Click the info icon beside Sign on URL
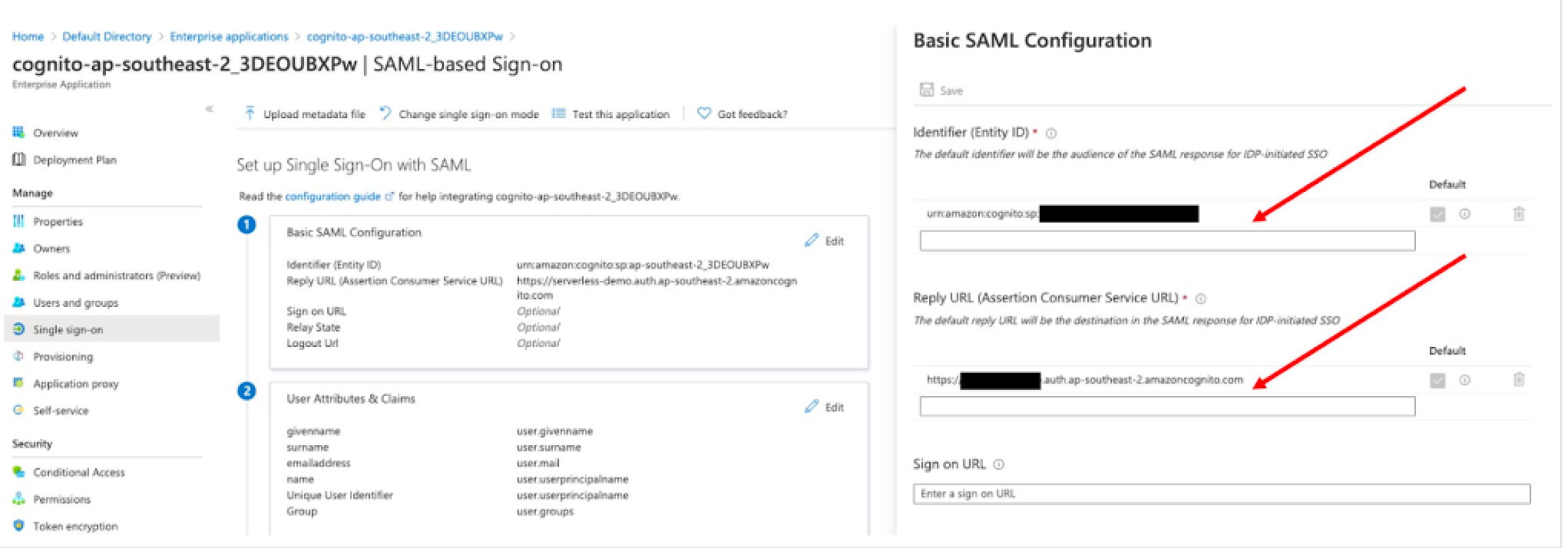The height and width of the screenshot is (548, 1568). (999, 464)
